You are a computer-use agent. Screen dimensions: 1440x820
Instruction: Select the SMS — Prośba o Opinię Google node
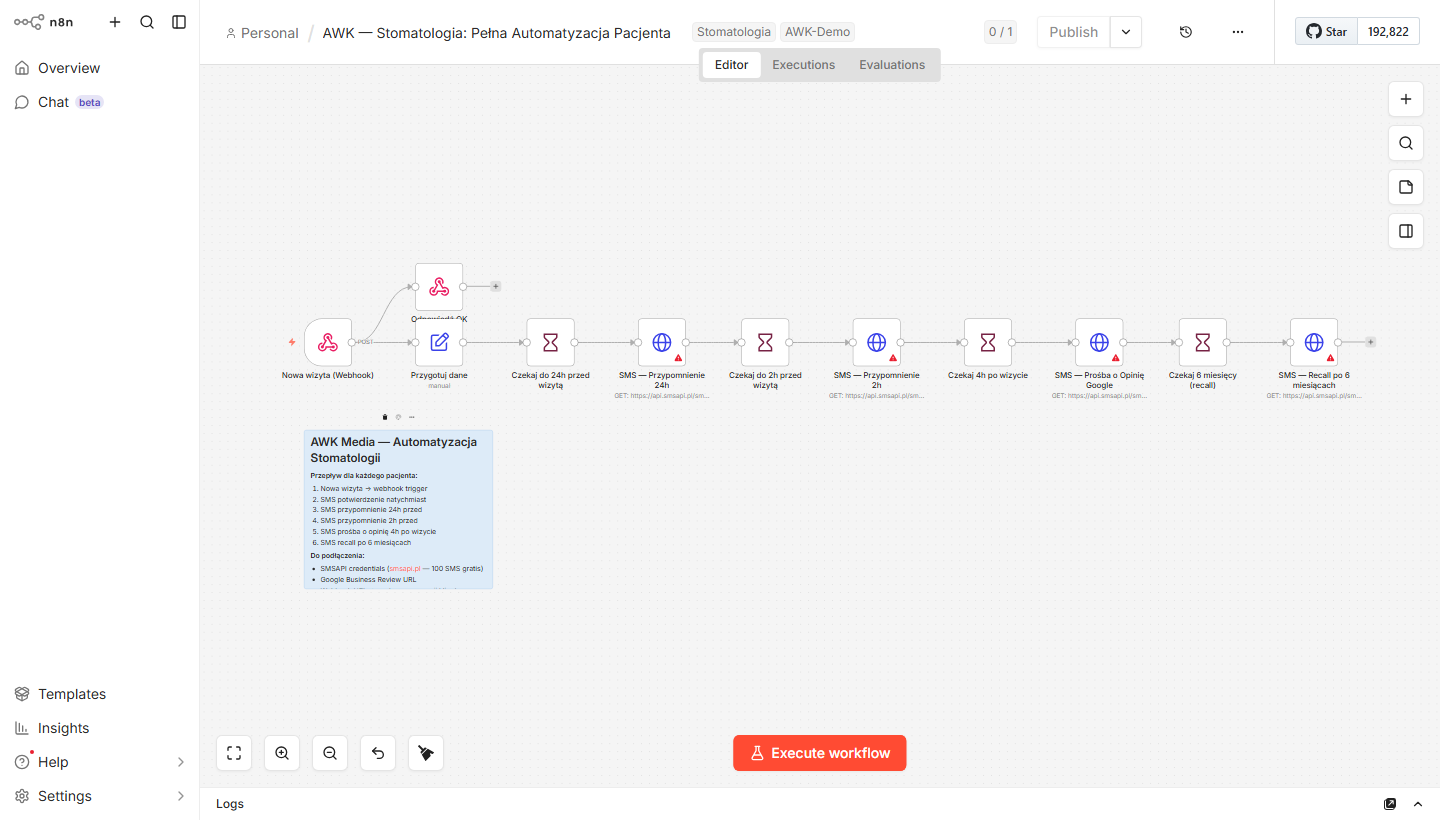(1099, 343)
